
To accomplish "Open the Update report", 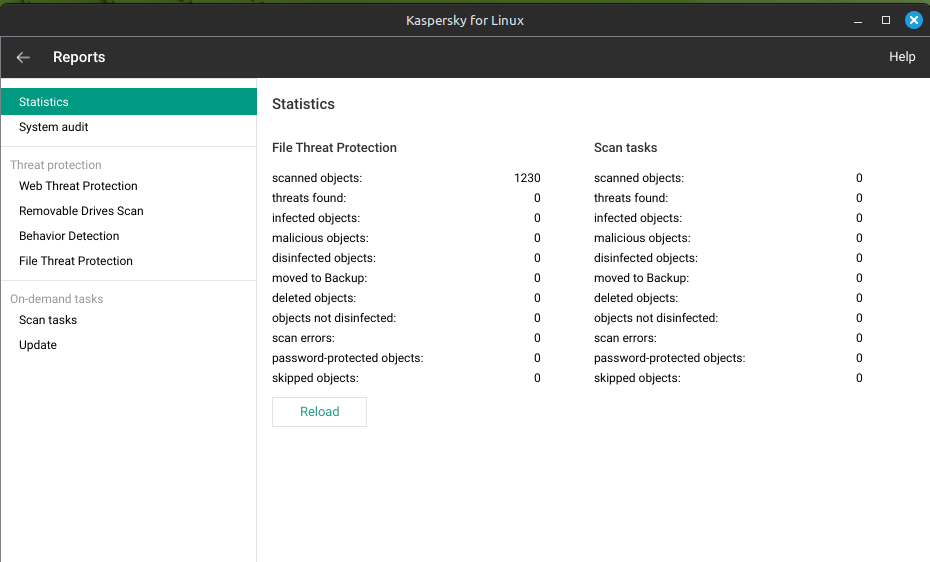I will tap(129, 344).
